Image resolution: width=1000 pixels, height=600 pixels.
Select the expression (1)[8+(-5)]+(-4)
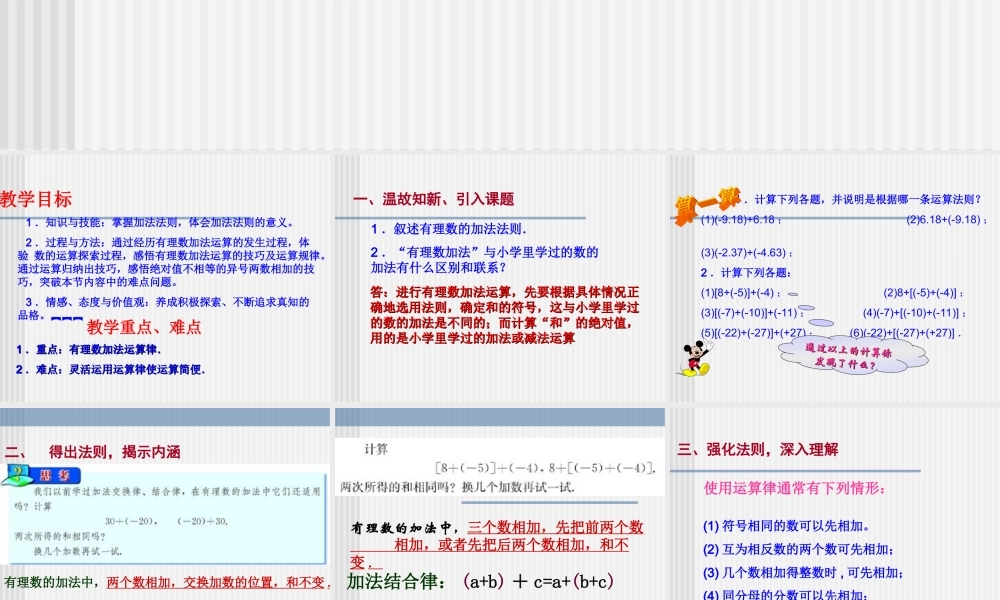740,293
